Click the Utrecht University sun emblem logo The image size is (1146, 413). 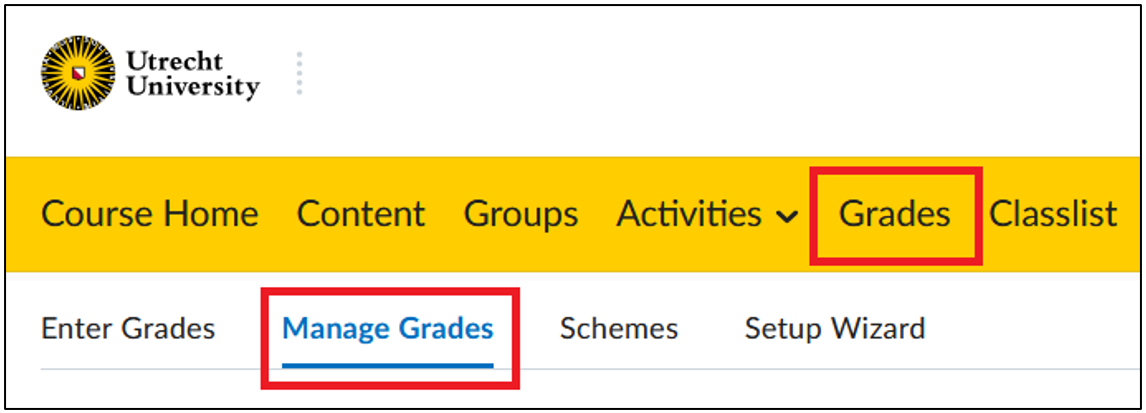tap(77, 72)
